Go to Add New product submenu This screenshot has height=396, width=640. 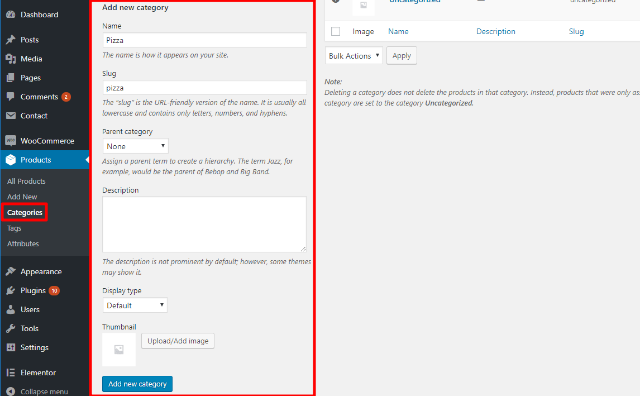[22, 197]
